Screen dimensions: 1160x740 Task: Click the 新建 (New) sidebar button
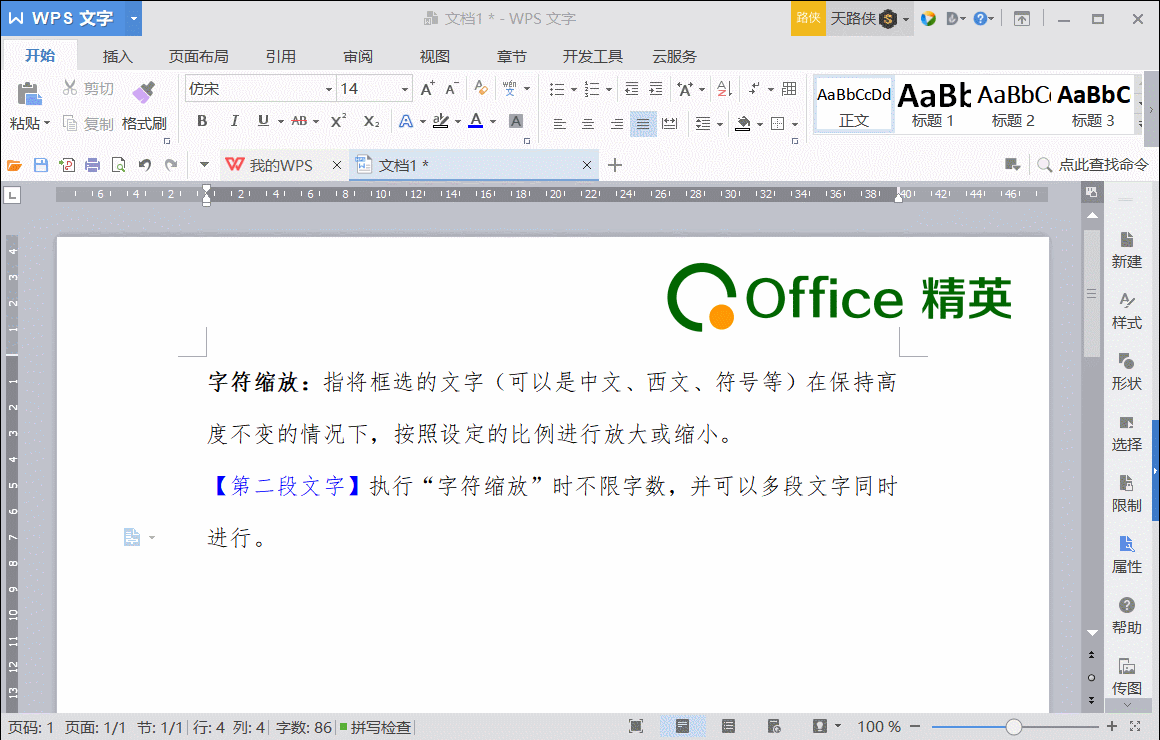(x=1127, y=250)
